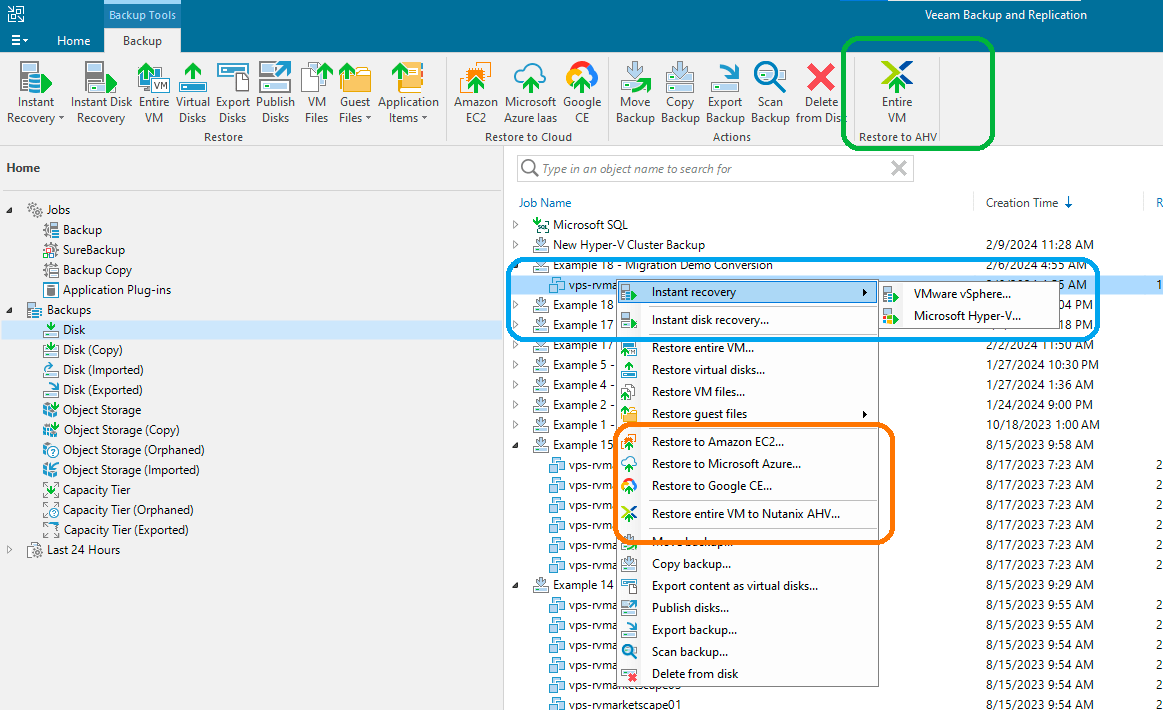
Task: Open Object Storage (Orphaned) item
Action: [x=134, y=450]
